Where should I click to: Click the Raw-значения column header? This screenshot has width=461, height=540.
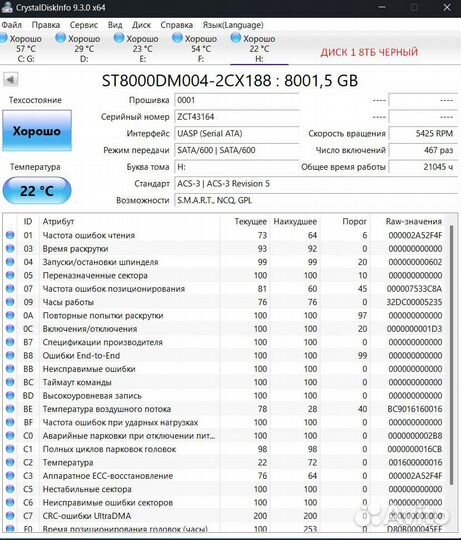point(413,221)
